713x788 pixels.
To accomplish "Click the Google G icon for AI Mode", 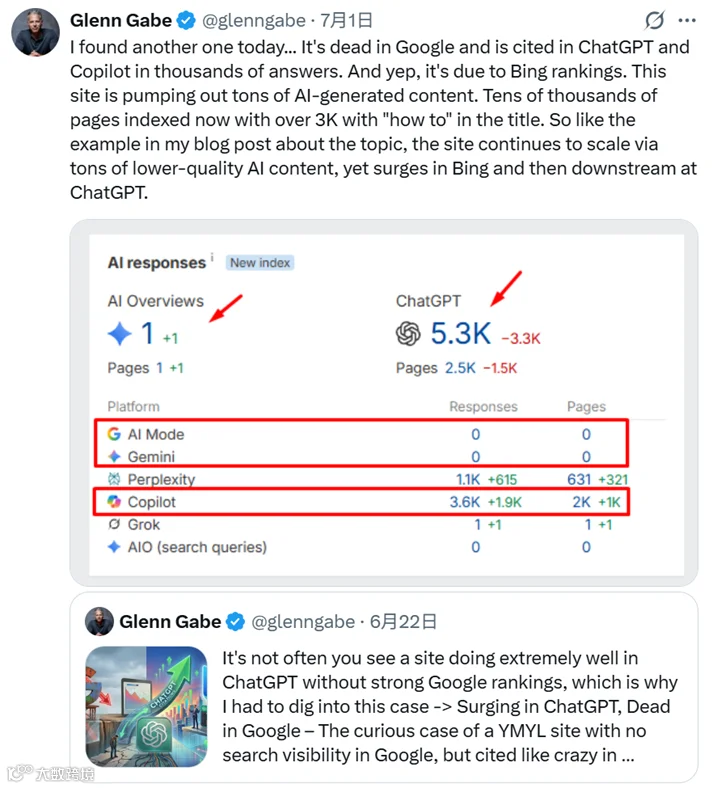I will [x=114, y=434].
